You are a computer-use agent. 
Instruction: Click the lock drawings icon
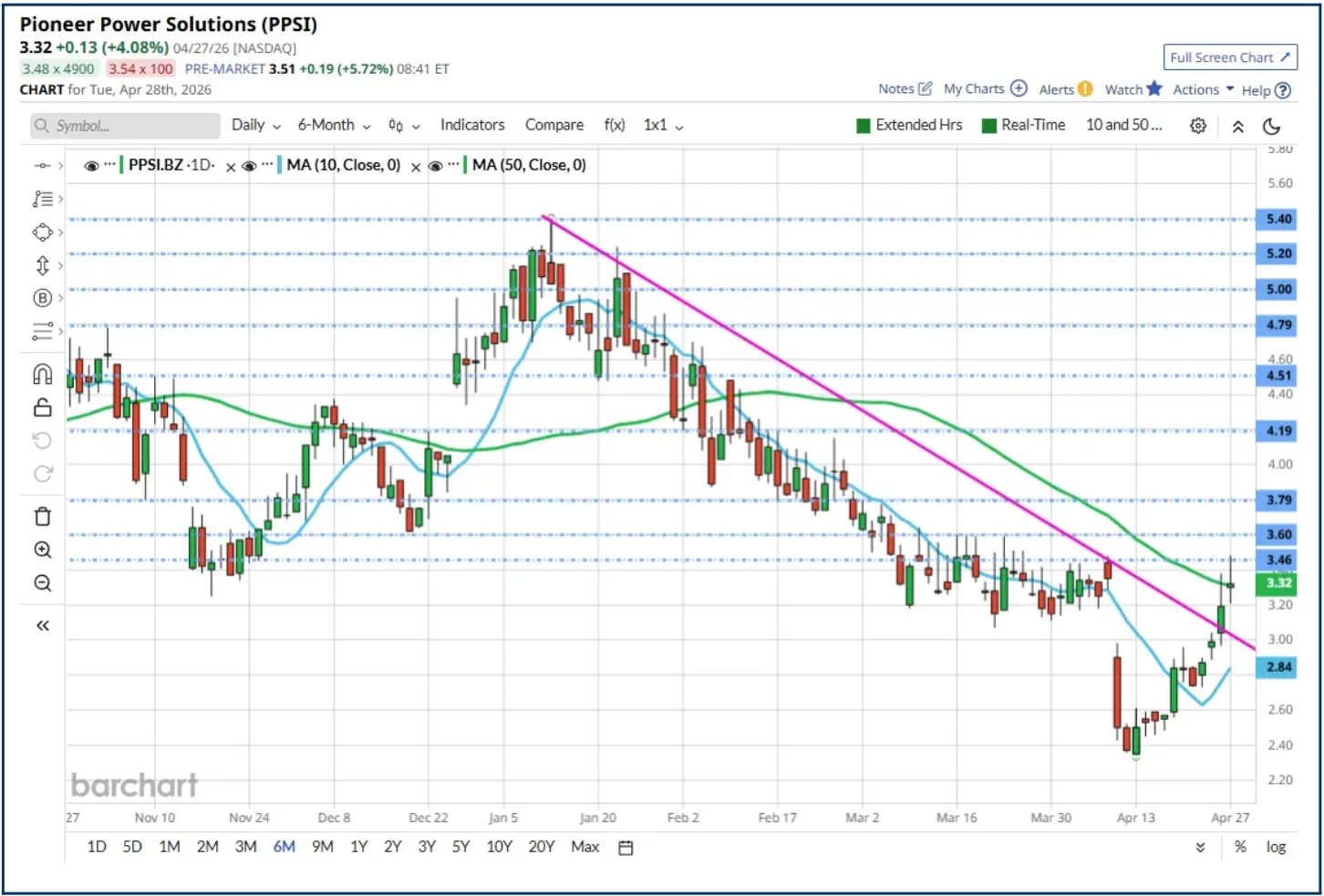(x=42, y=407)
